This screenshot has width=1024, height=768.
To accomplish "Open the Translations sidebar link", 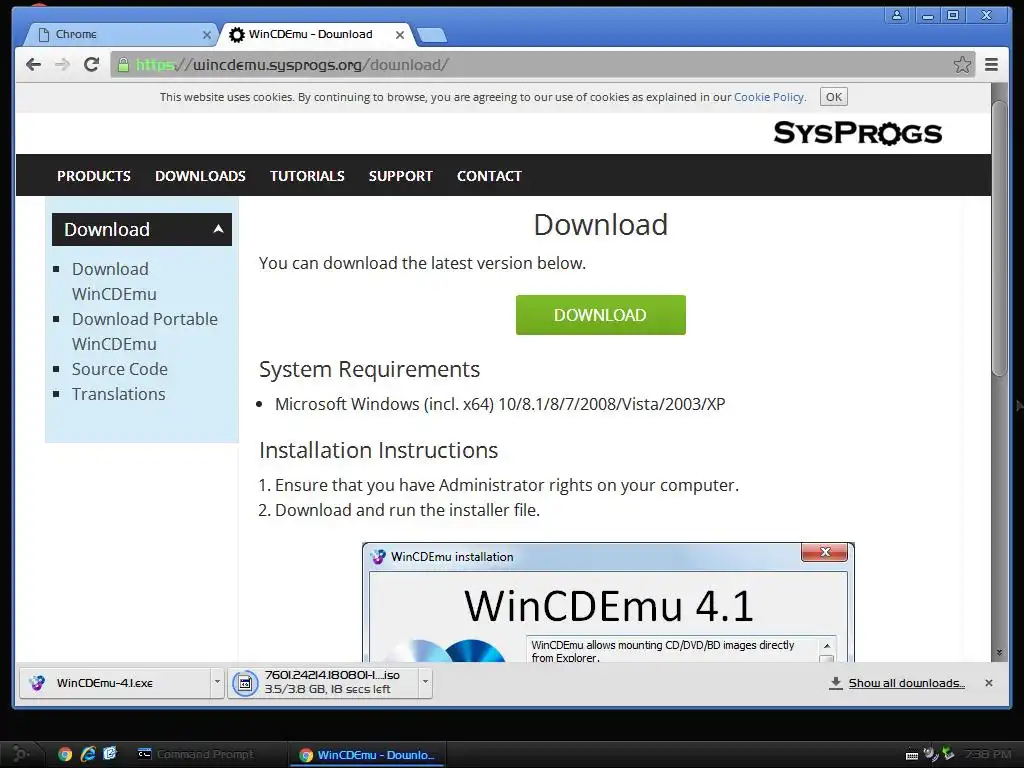I will (118, 394).
